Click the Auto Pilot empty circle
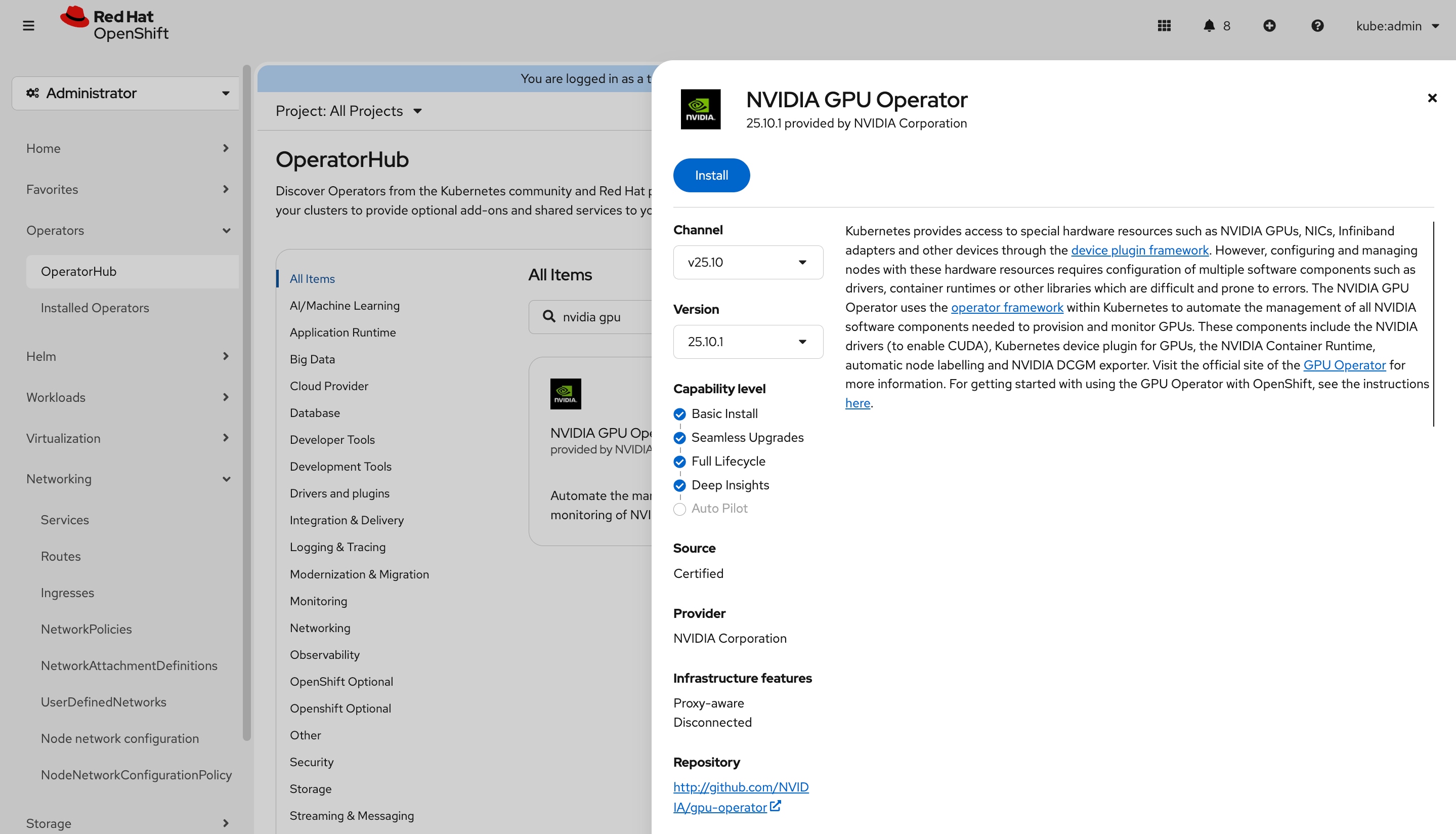1456x834 pixels. [x=679, y=509]
